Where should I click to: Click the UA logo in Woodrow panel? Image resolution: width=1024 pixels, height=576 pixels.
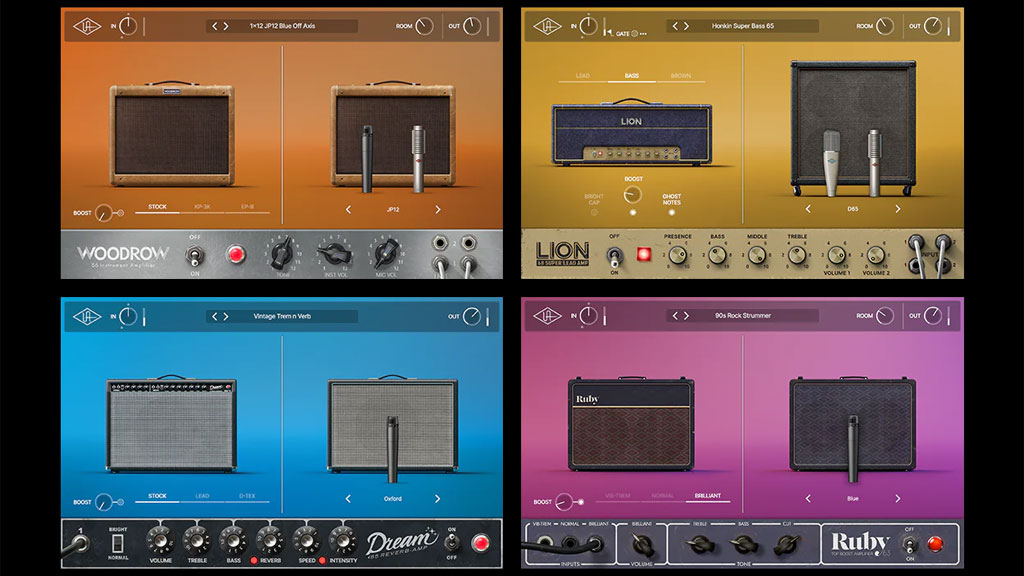(87, 26)
